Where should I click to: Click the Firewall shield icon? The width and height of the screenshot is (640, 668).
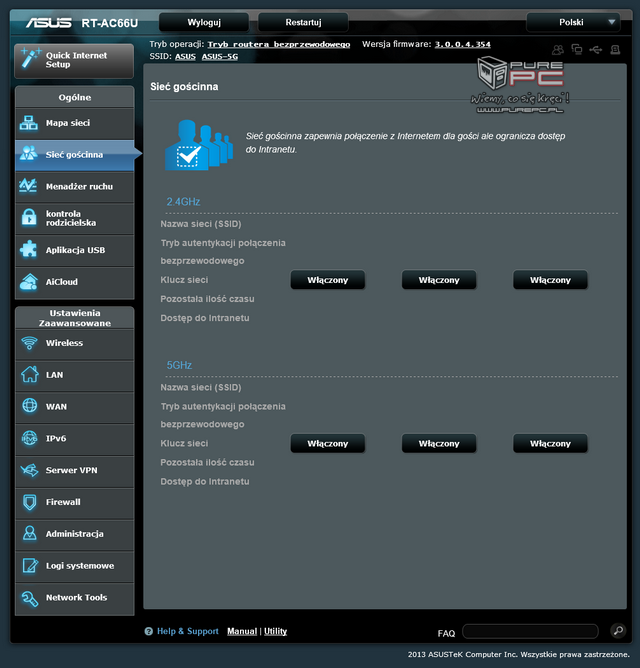(x=29, y=502)
